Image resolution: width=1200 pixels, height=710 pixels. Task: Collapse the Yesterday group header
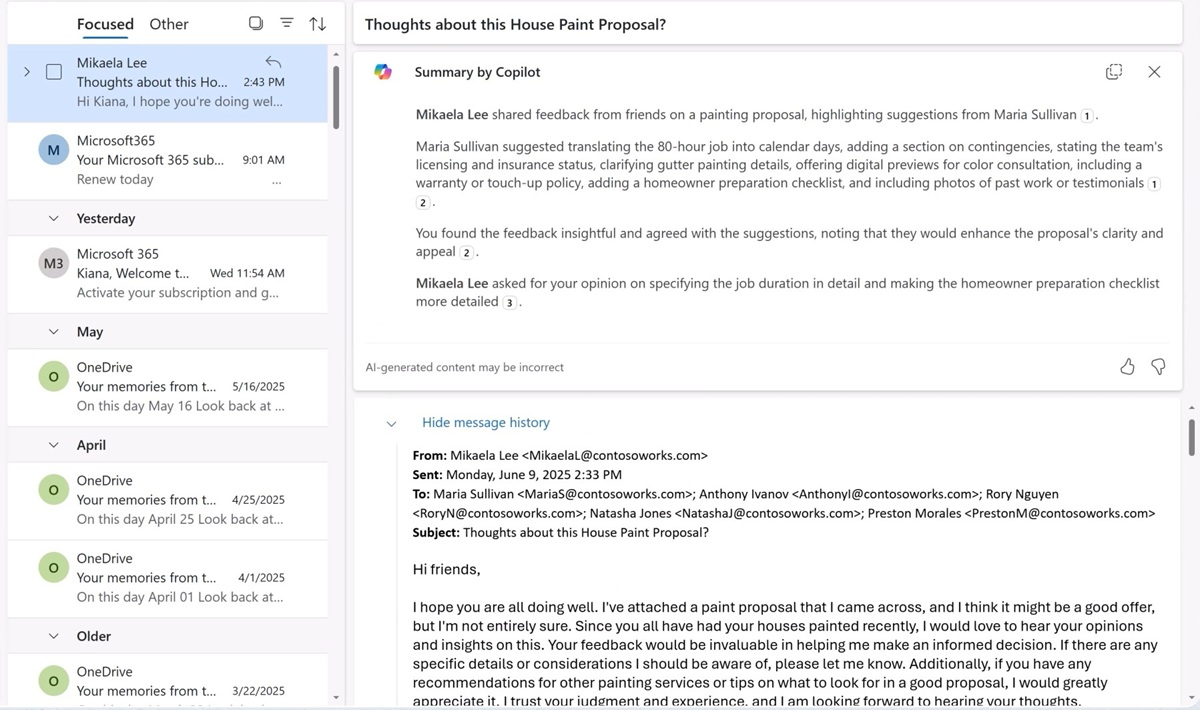(54, 218)
